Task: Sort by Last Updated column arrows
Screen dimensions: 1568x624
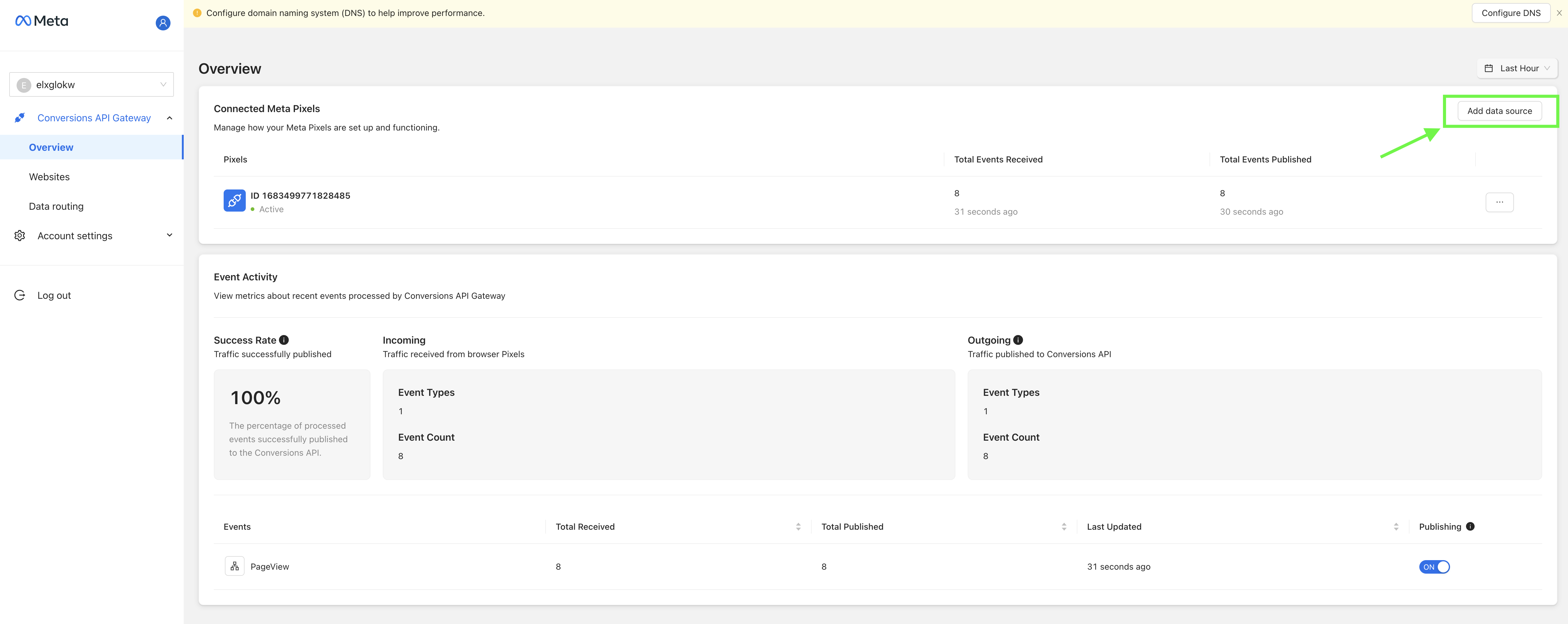Action: [1396, 527]
